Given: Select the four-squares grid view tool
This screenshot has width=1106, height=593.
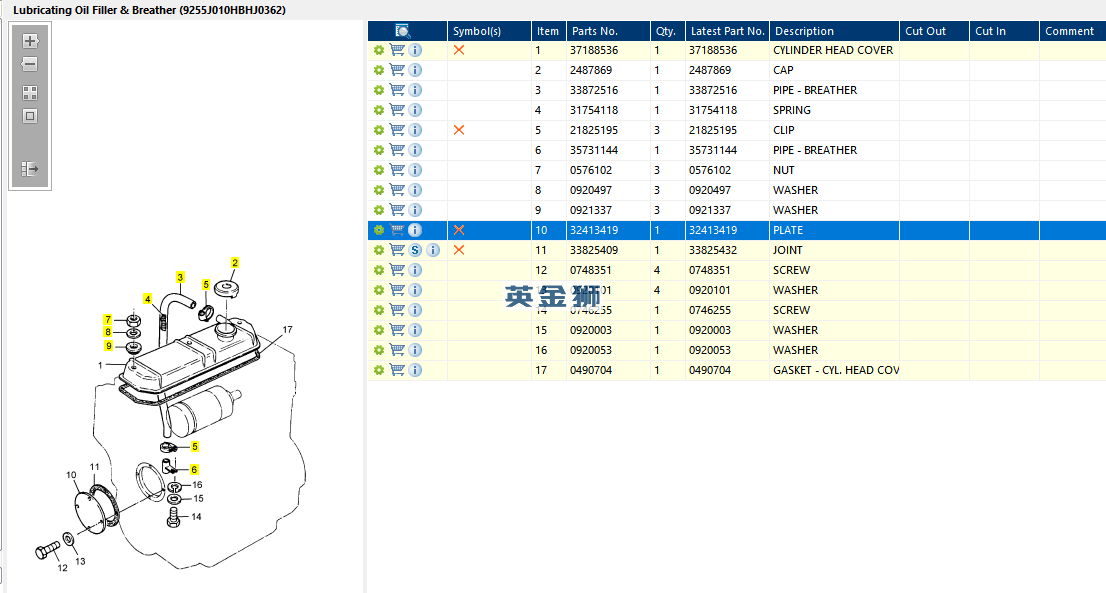Looking at the screenshot, I should (x=30, y=93).
